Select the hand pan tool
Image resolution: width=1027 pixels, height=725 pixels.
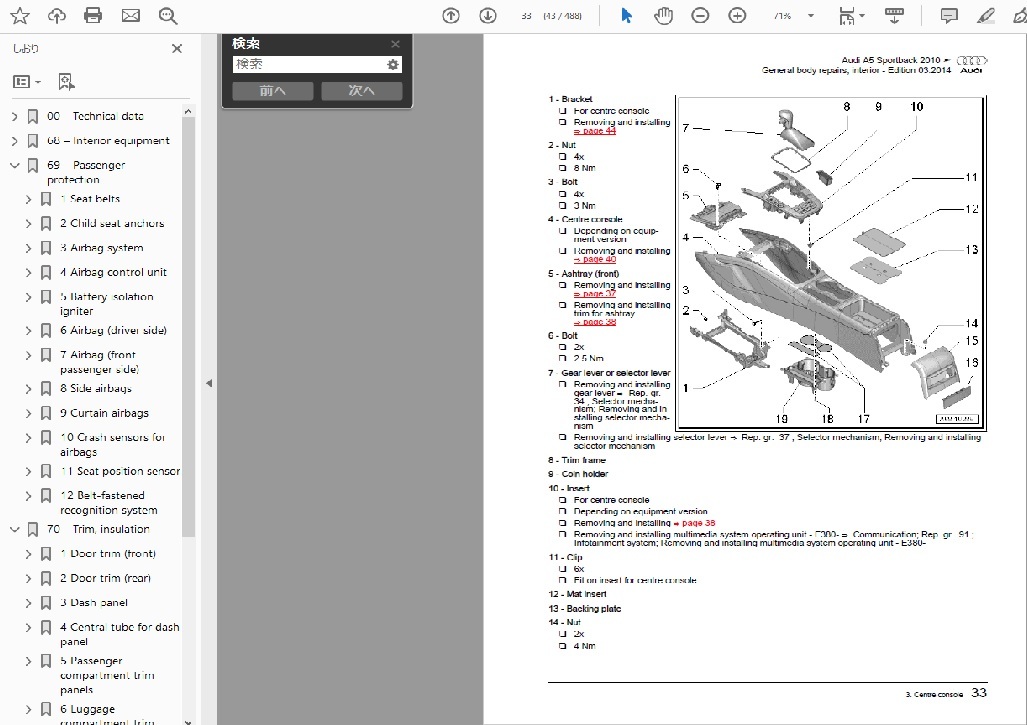point(663,16)
